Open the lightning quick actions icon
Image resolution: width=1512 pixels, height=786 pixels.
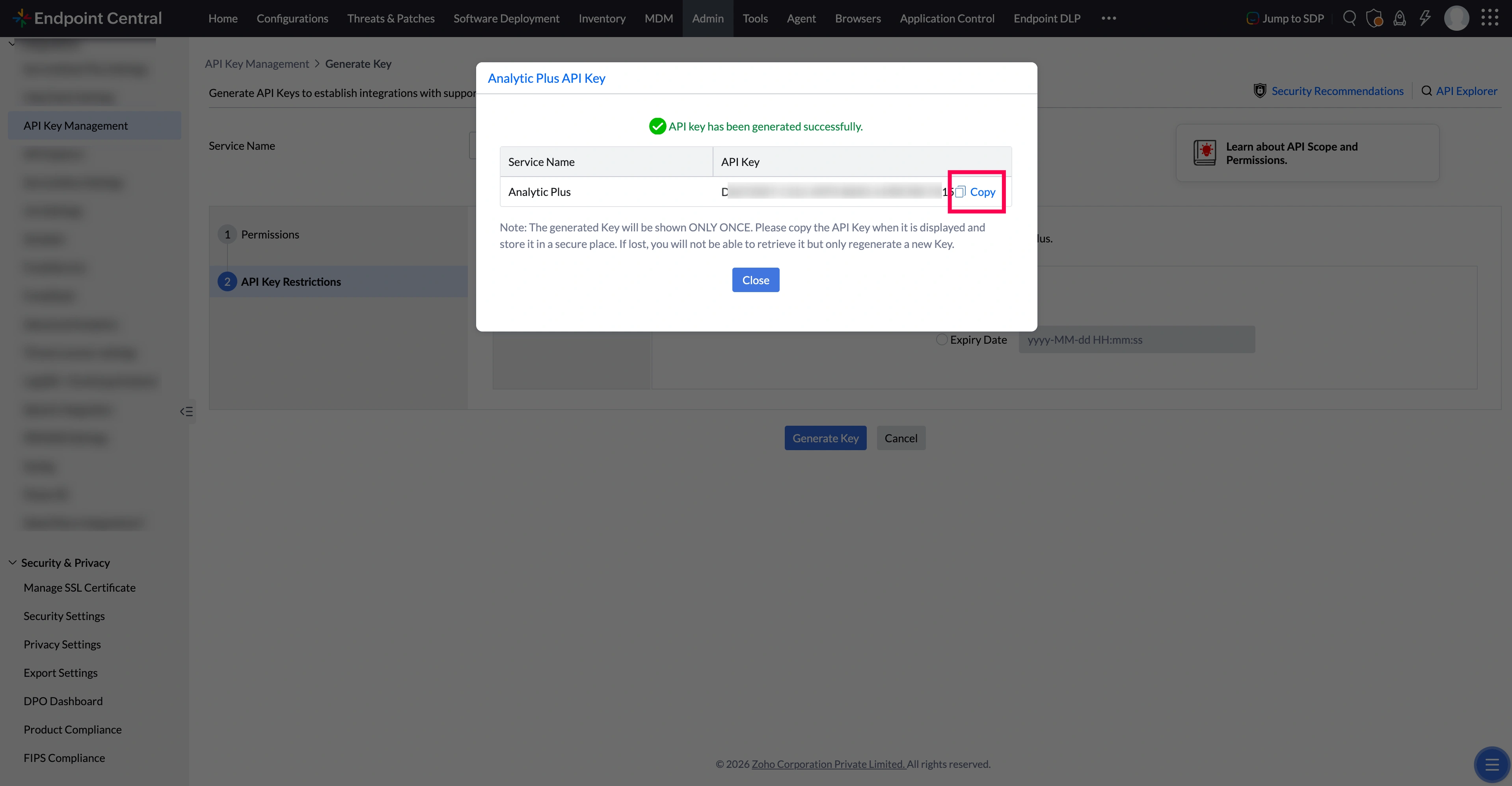tap(1425, 18)
